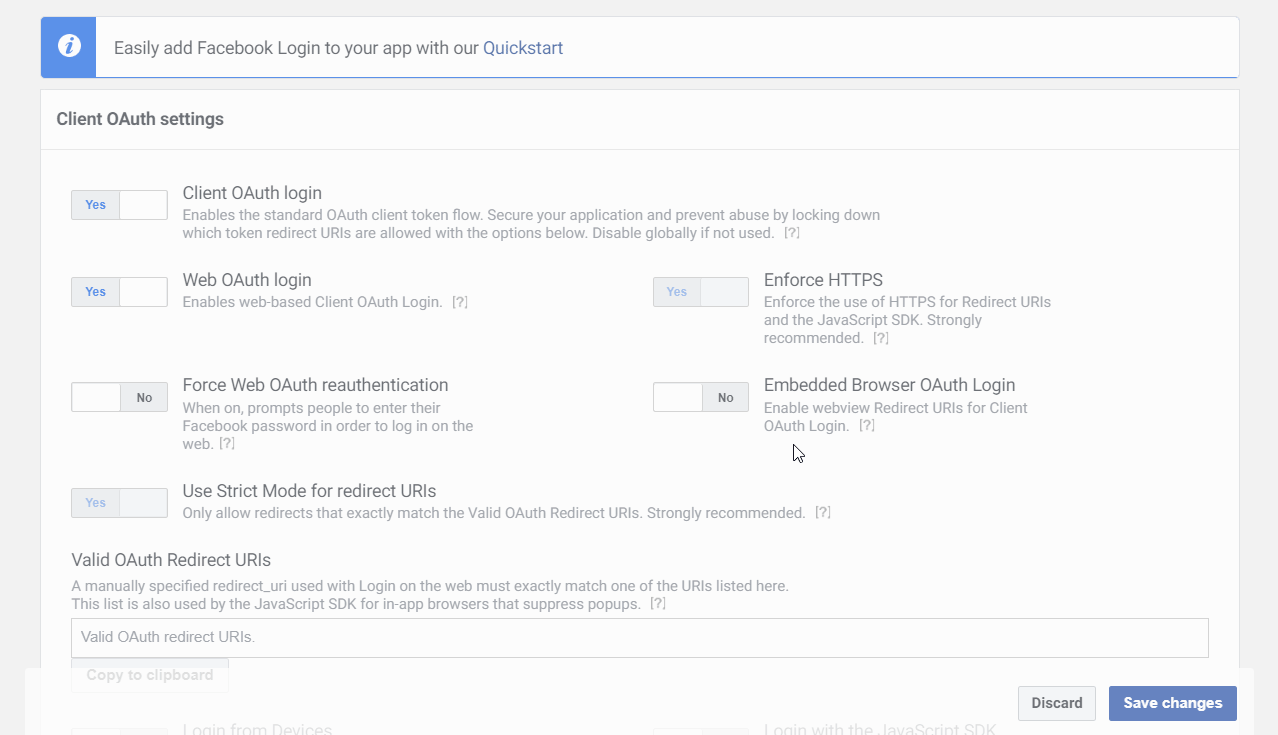Click the Copy to clipboard button
Screen dimensions: 1278x735
(150, 675)
